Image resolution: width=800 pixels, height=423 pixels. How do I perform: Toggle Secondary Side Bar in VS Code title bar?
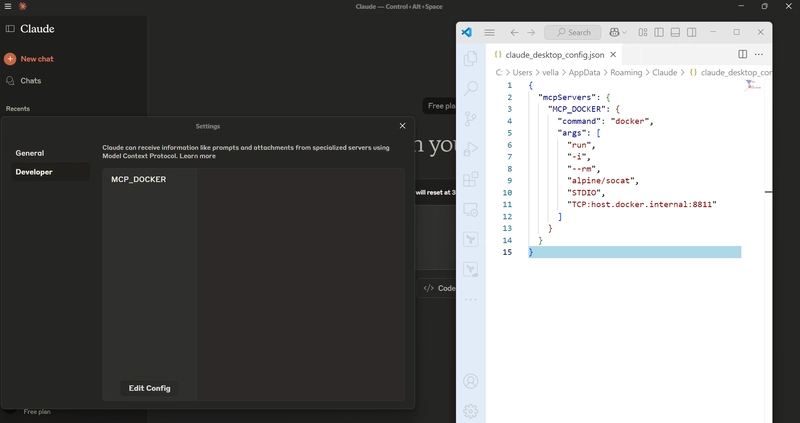pos(691,32)
